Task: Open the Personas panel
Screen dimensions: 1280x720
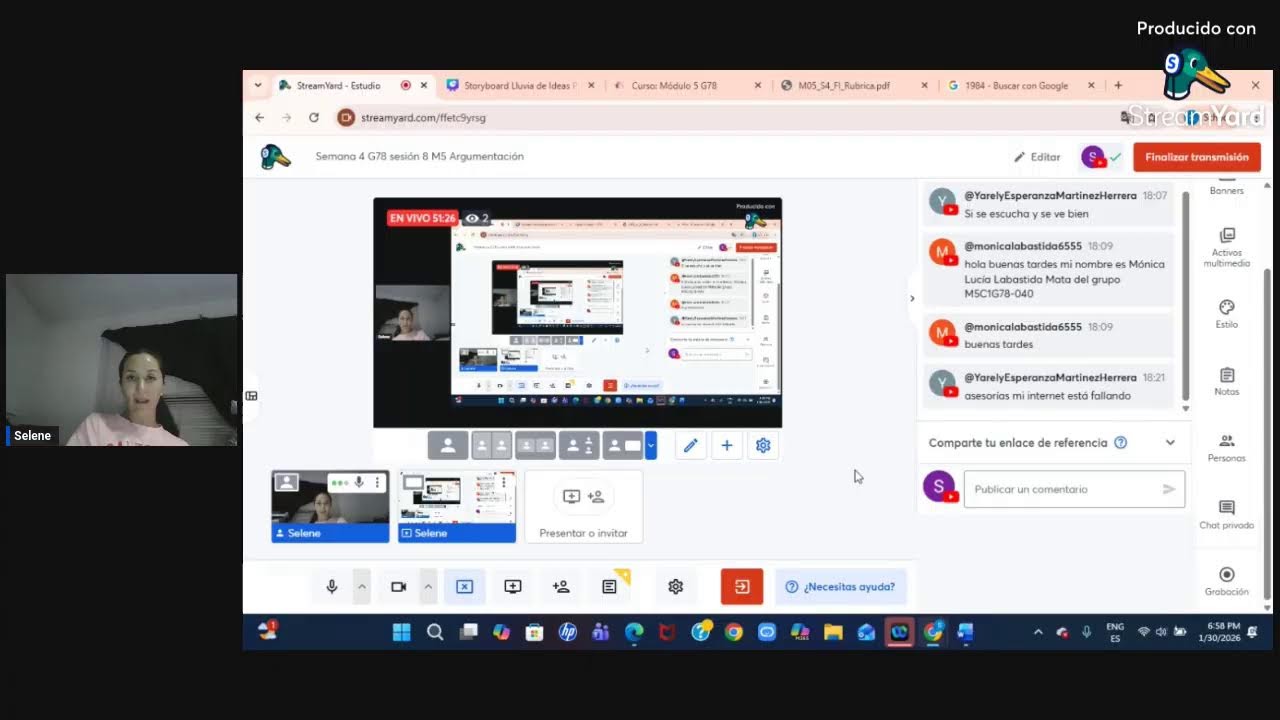Action: click(1227, 448)
